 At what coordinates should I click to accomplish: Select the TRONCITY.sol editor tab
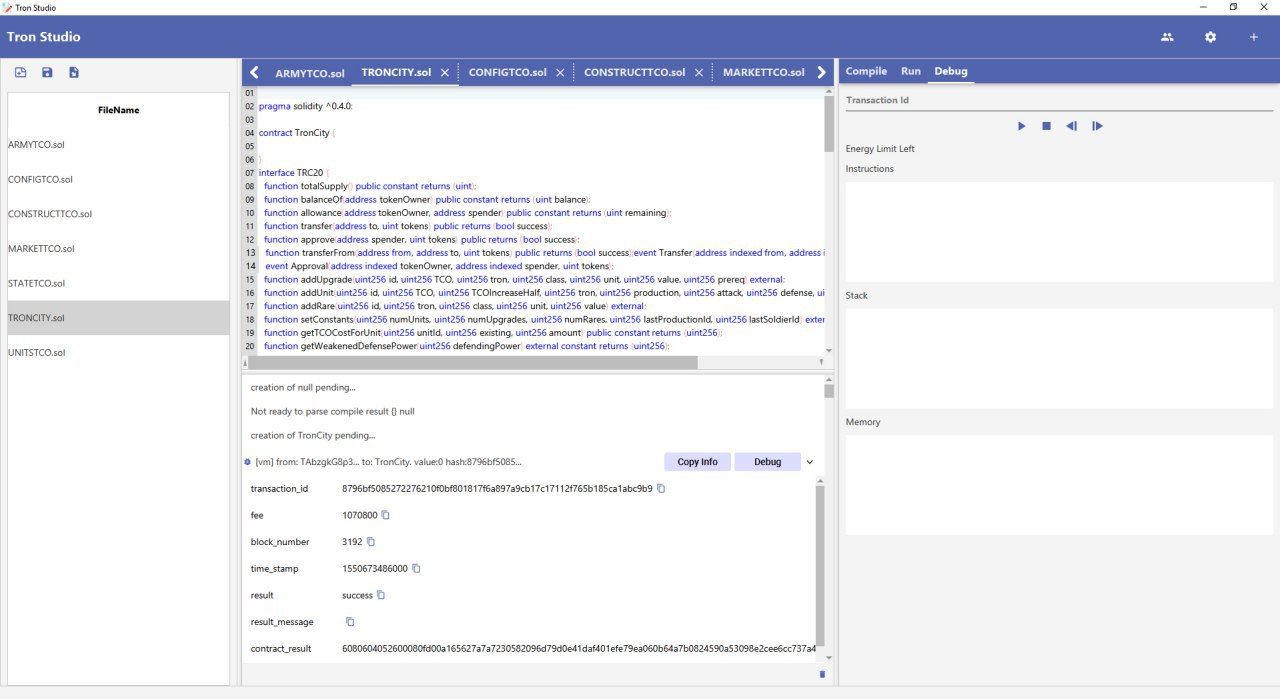pos(396,73)
